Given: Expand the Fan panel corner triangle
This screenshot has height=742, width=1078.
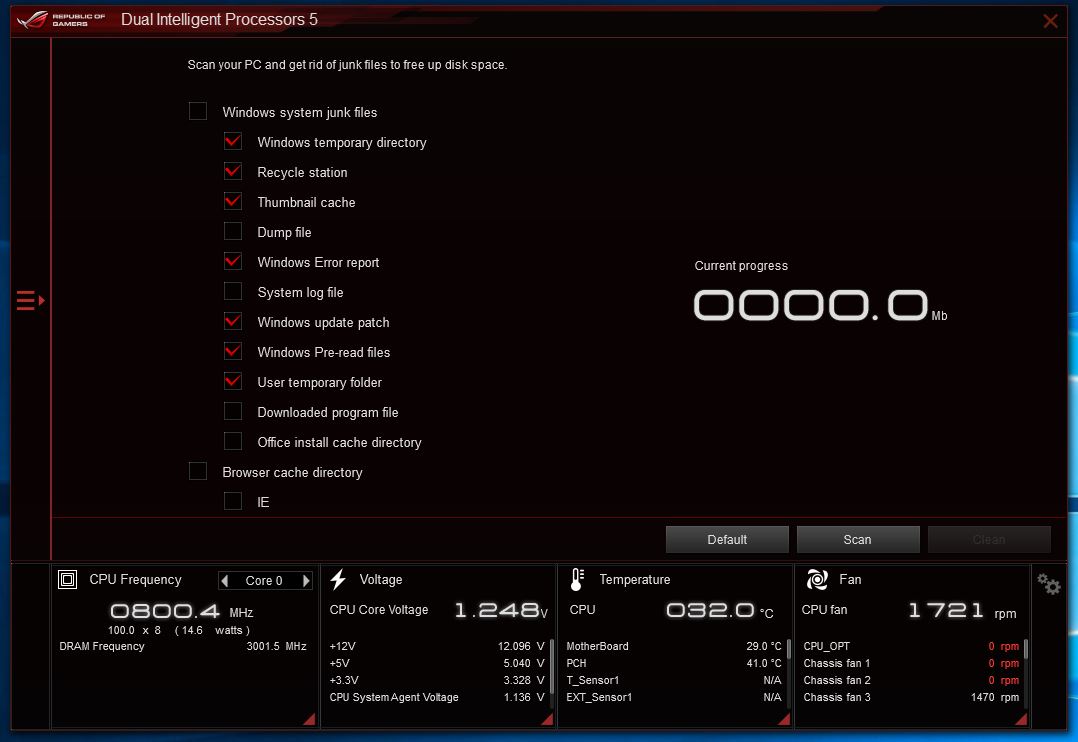Looking at the screenshot, I should (1022, 720).
